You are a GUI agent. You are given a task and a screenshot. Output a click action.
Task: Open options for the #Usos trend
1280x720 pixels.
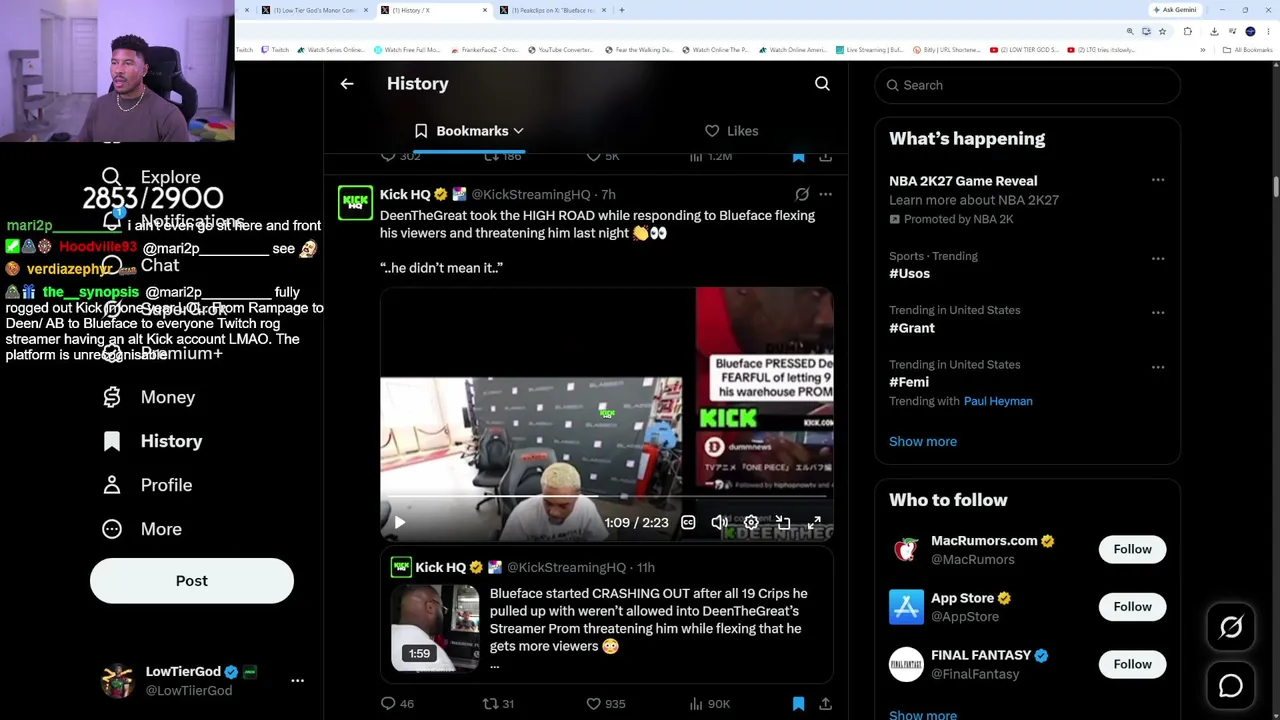[x=1158, y=258]
